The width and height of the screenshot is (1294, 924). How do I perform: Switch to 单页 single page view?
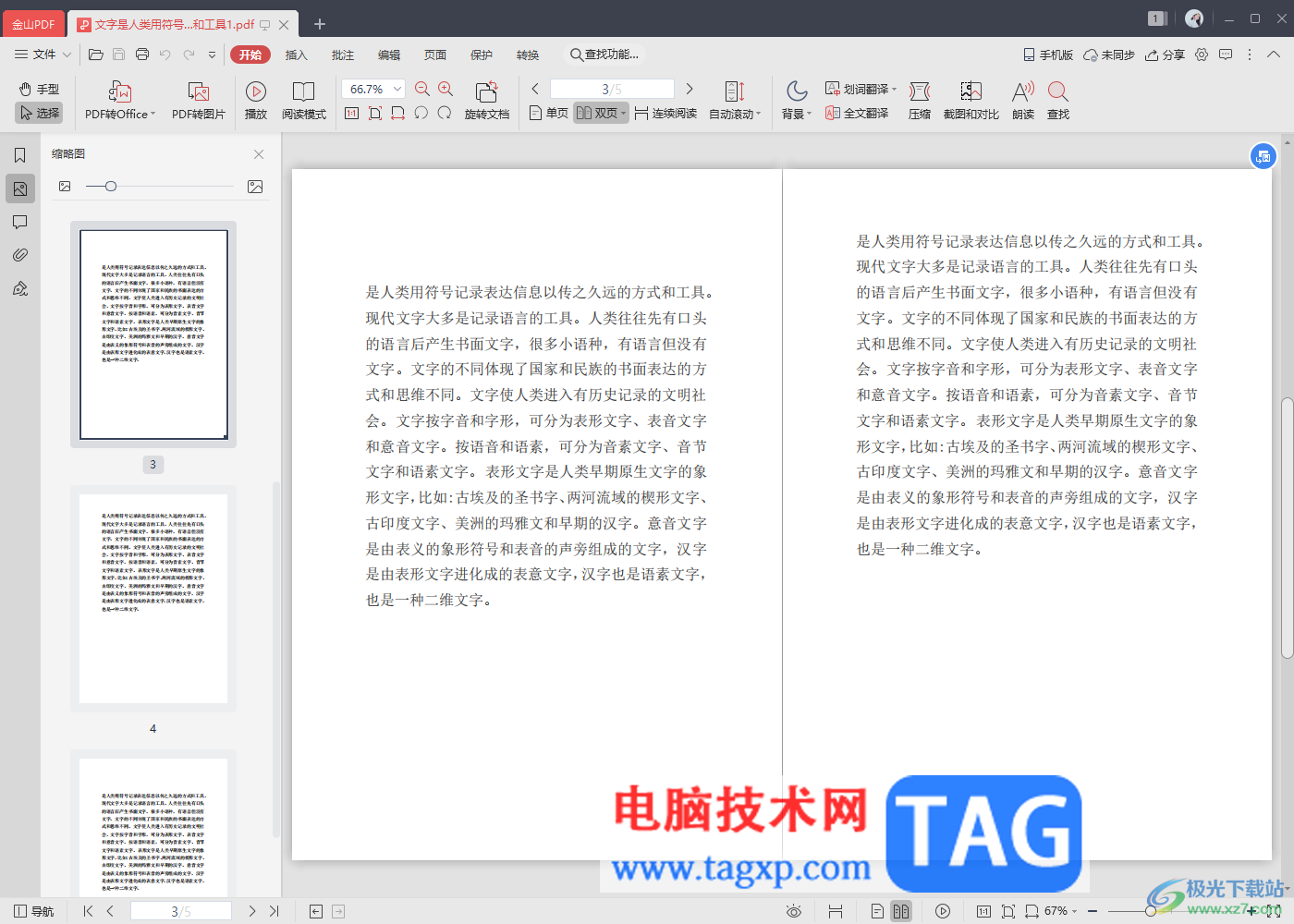[549, 113]
